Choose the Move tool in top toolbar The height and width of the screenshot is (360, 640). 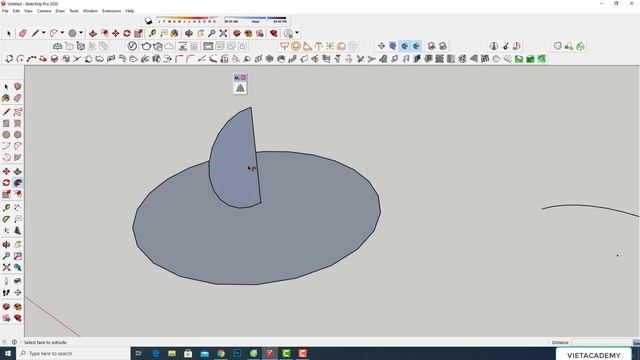click(116, 33)
